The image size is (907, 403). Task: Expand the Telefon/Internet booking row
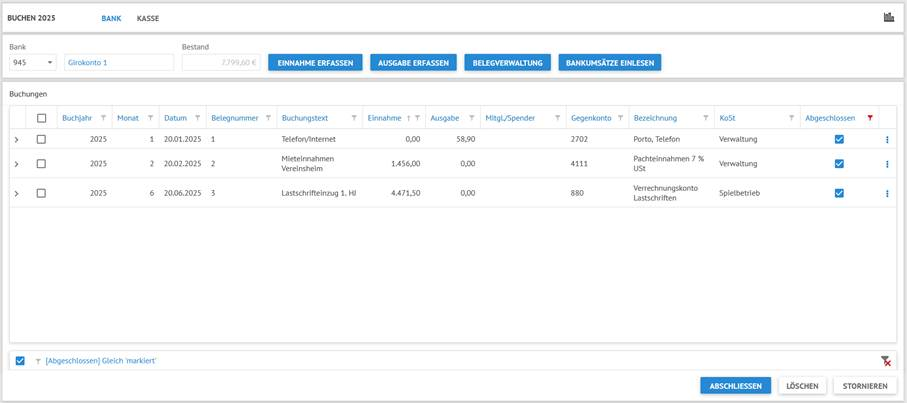[x=17, y=140]
